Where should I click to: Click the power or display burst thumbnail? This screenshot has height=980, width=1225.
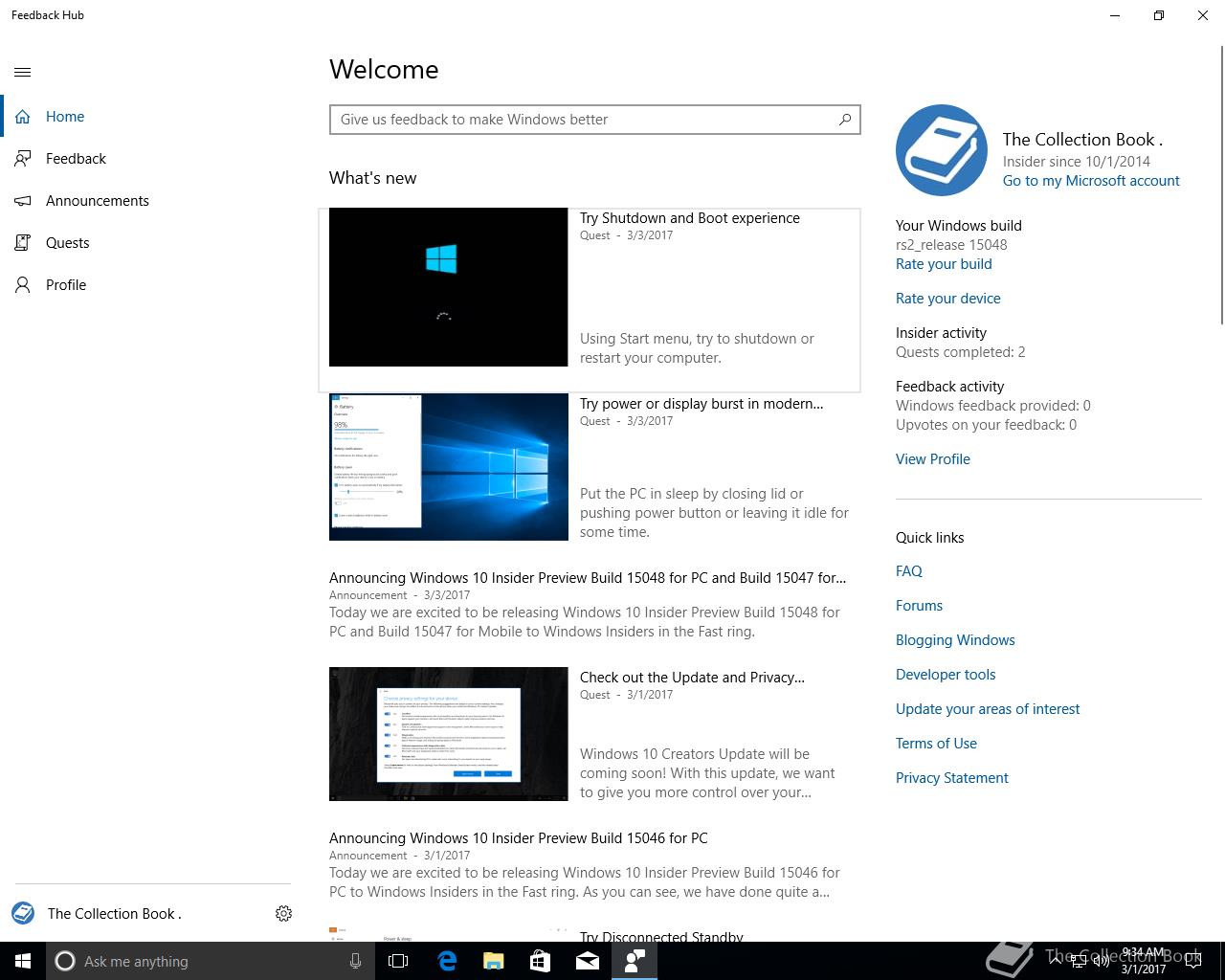coord(448,467)
